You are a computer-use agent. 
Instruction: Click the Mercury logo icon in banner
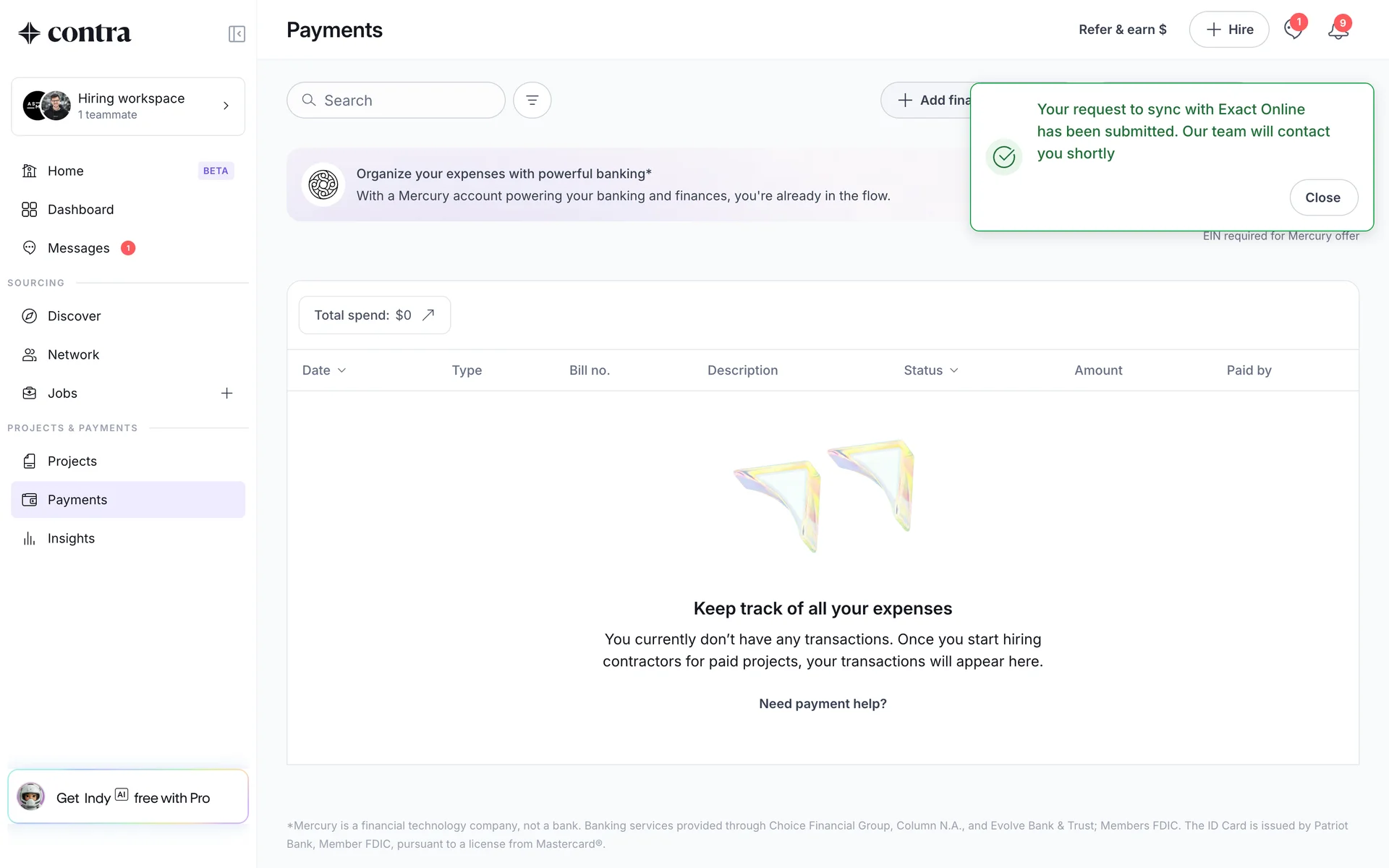pyautogui.click(x=323, y=185)
